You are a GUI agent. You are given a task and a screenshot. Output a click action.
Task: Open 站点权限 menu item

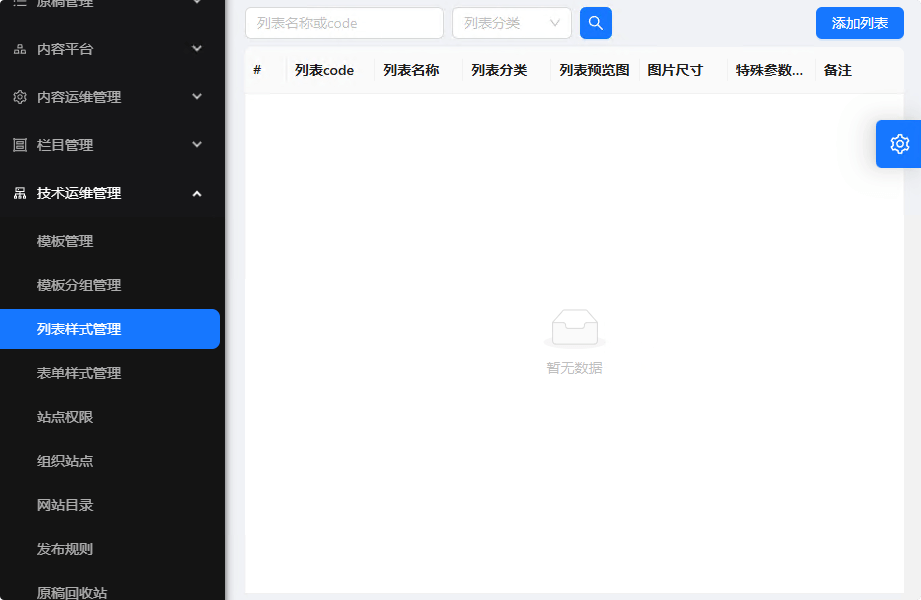[x=65, y=417]
